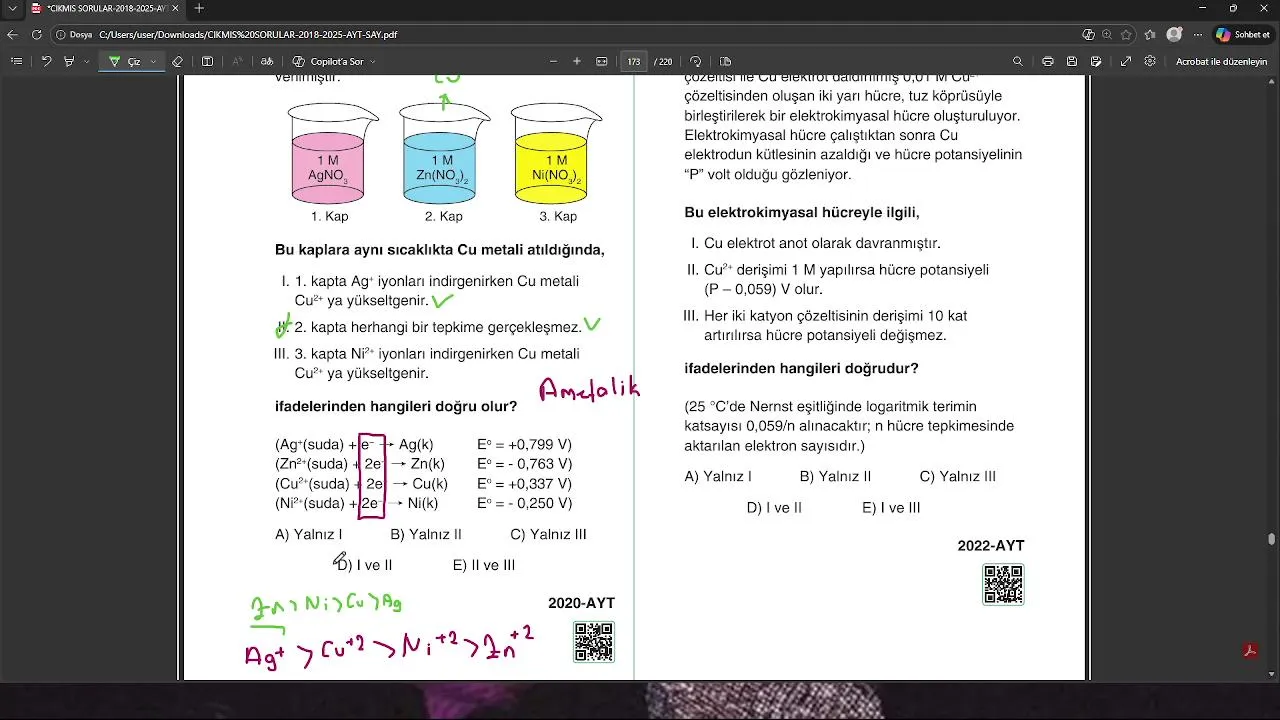1280x720 pixels.
Task: Click the '2022-AYT' label
Action: click(991, 546)
